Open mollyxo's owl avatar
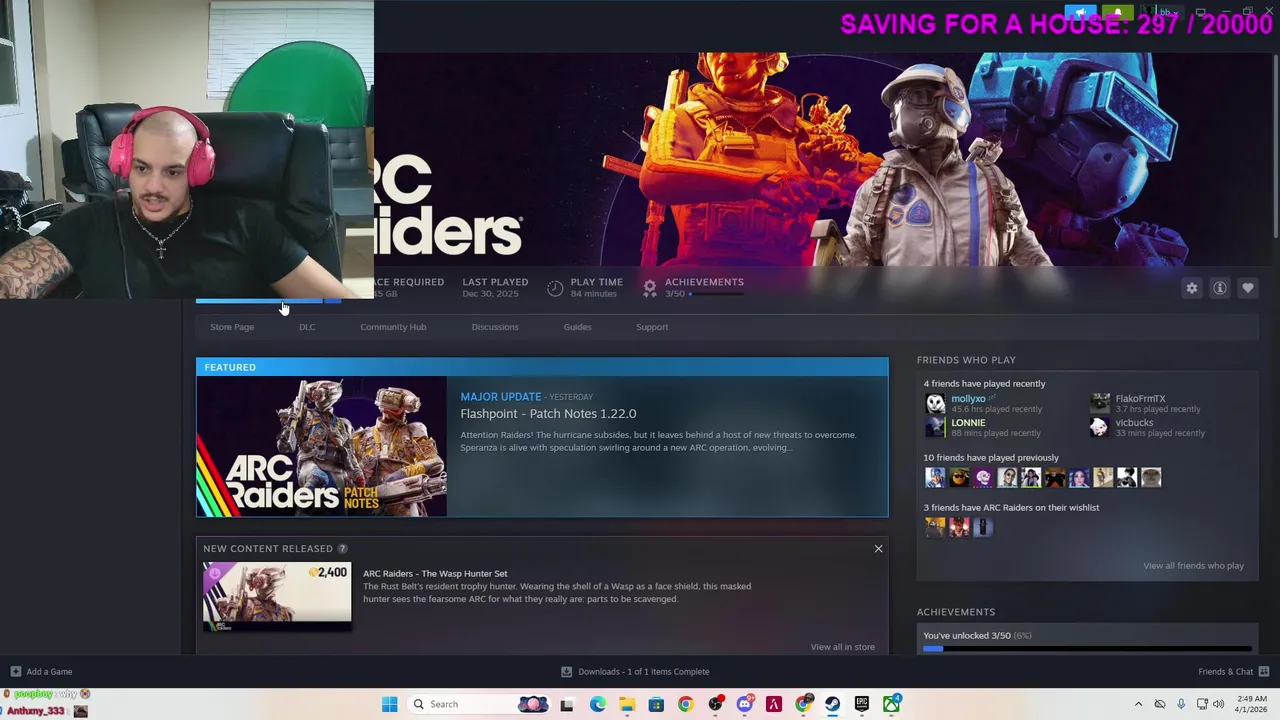The image size is (1280, 720). [935, 403]
